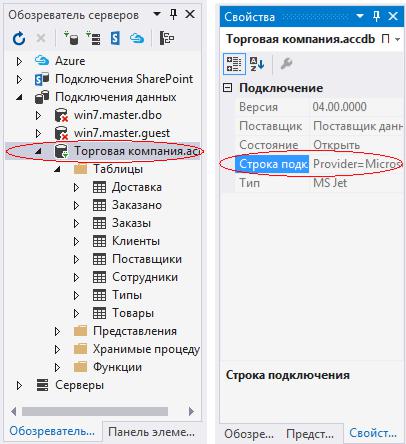Click Add SharePoint Connection icon
The height and width of the screenshot is (444, 406).
tap(115, 38)
